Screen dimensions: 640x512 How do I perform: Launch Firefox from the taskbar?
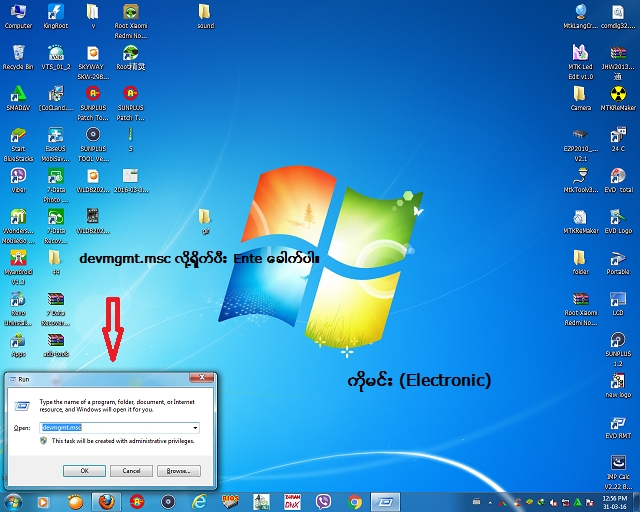(105, 501)
